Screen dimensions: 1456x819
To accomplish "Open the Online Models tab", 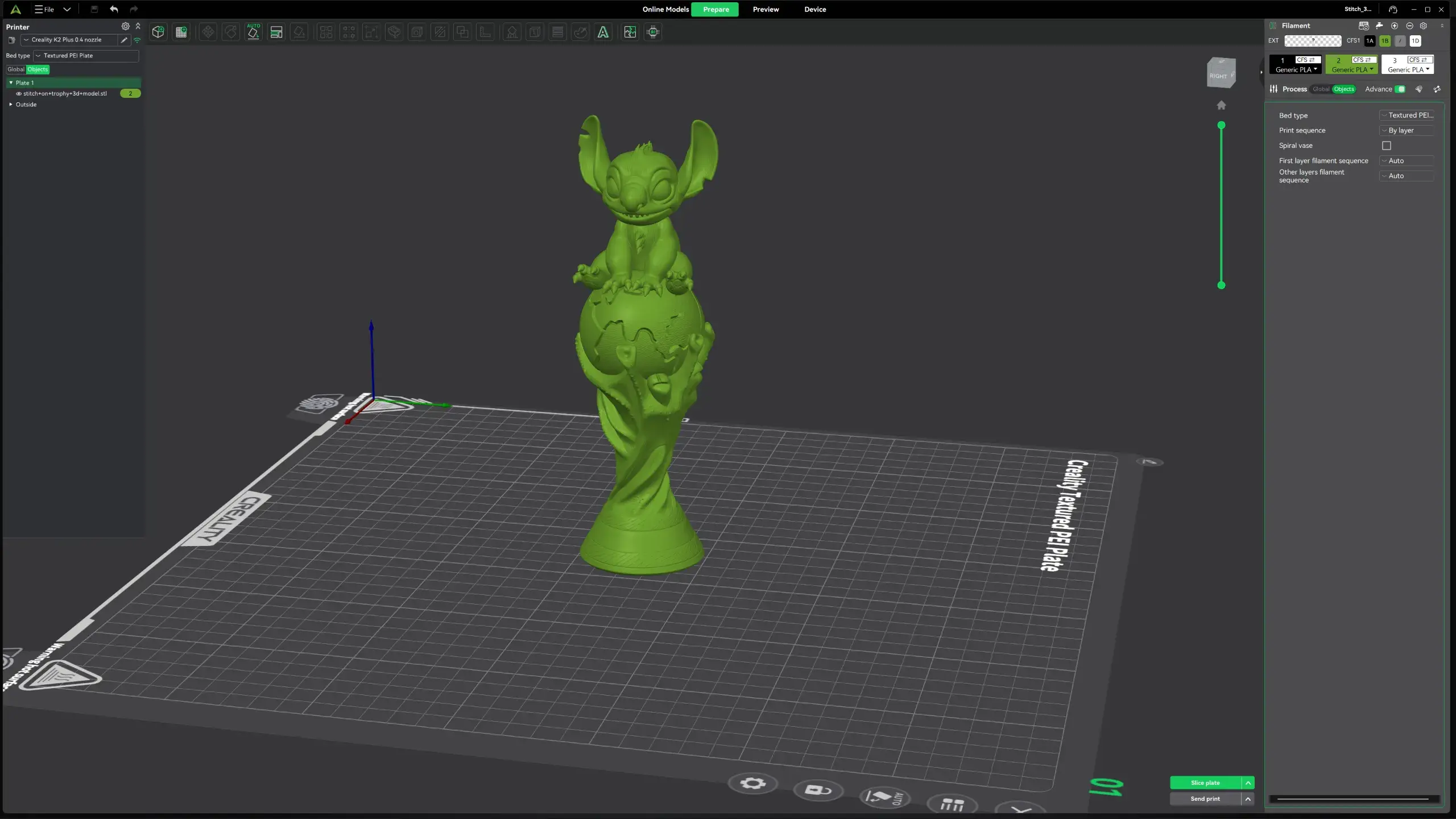I will coord(665,9).
